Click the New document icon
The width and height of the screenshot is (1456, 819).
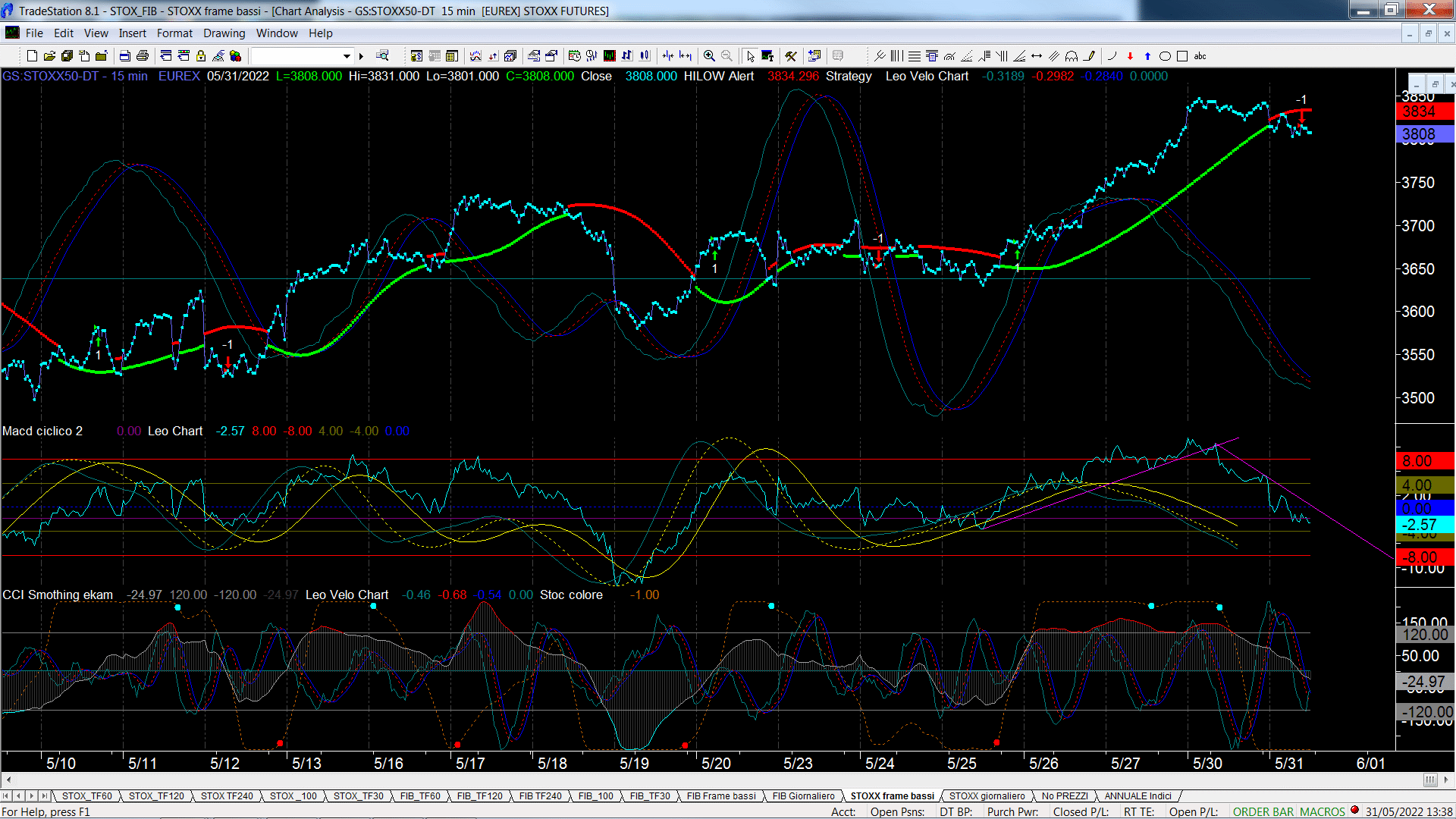point(32,56)
